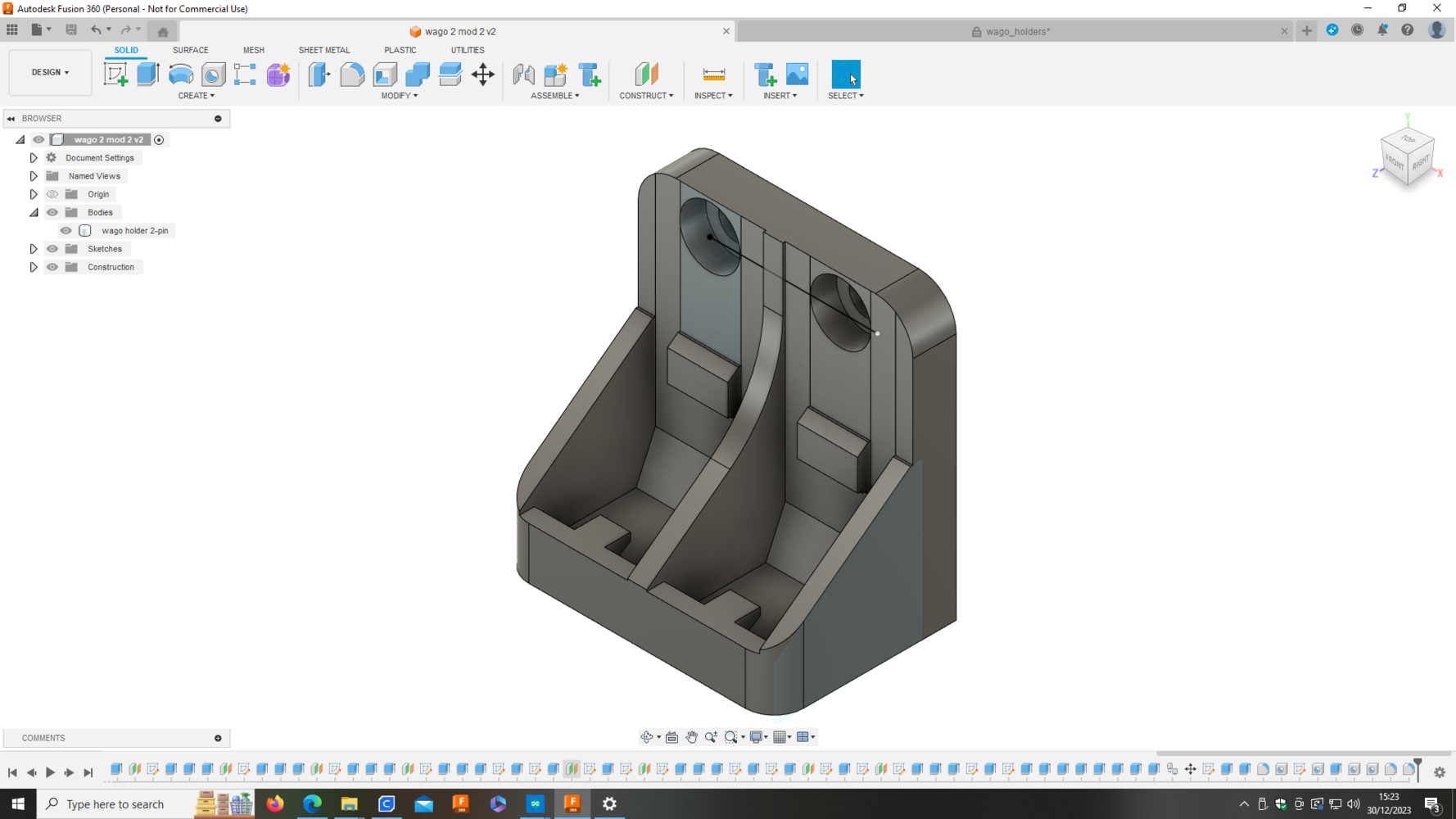
Task: Click the Look At icon
Action: click(672, 737)
